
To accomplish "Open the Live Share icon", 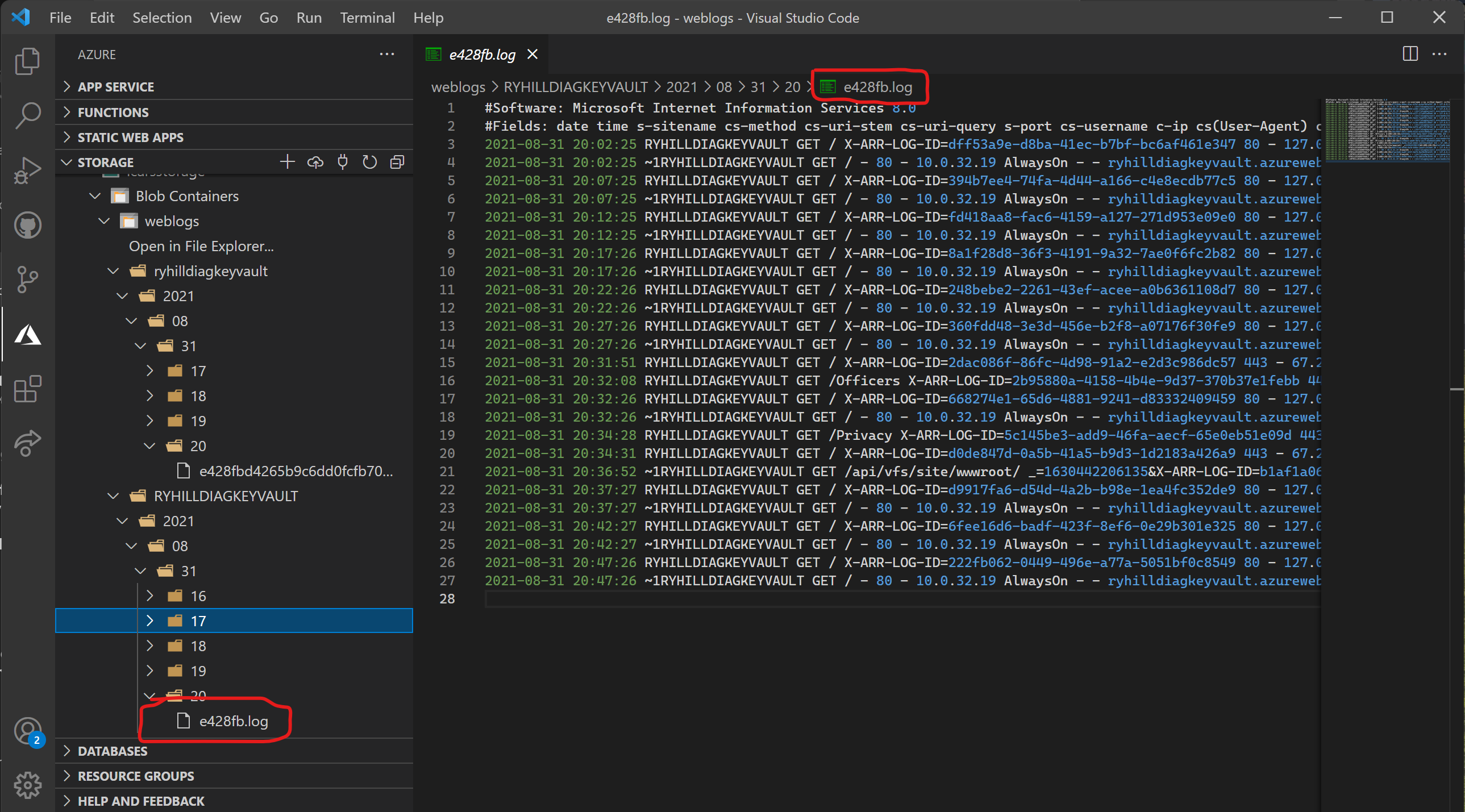I will (27, 444).
